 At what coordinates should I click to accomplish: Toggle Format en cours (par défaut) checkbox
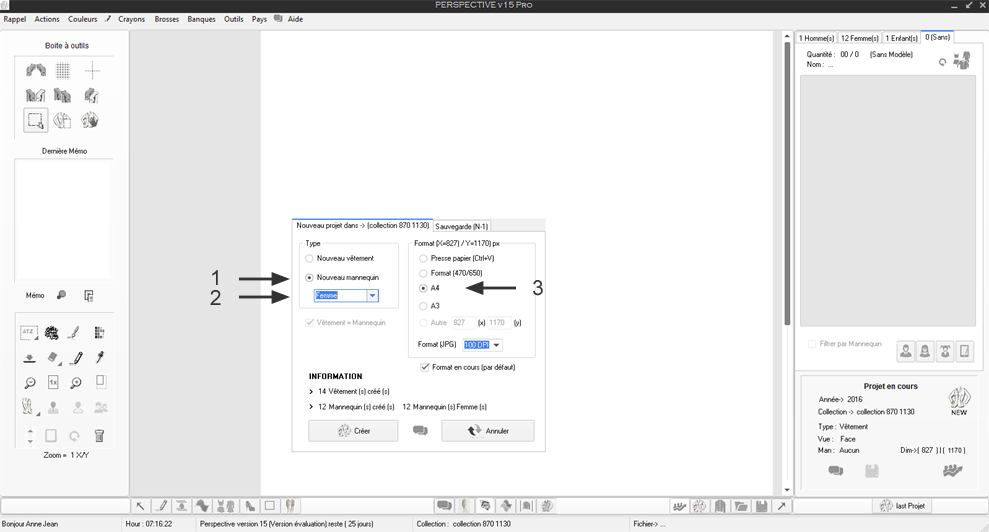(425, 367)
